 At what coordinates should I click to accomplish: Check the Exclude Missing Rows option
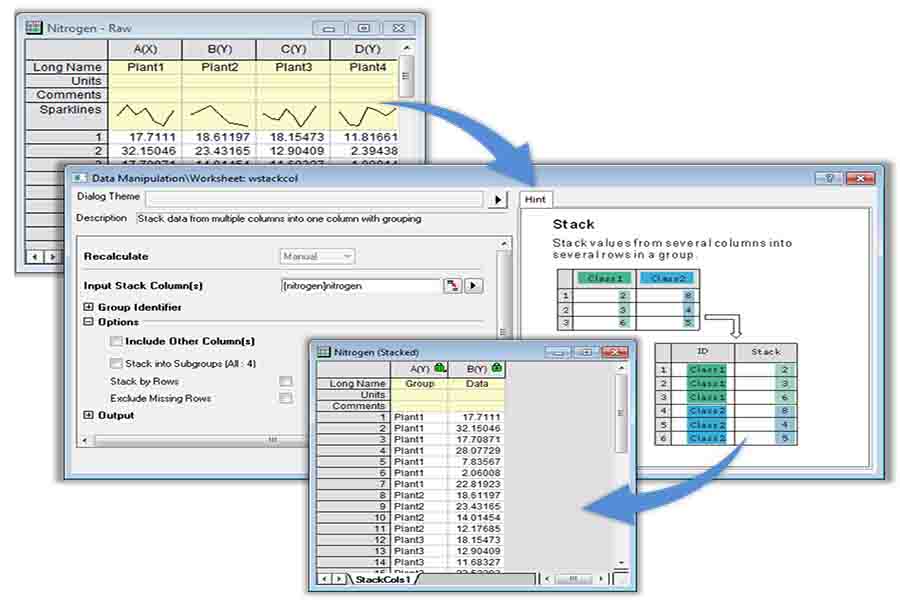[x=285, y=398]
